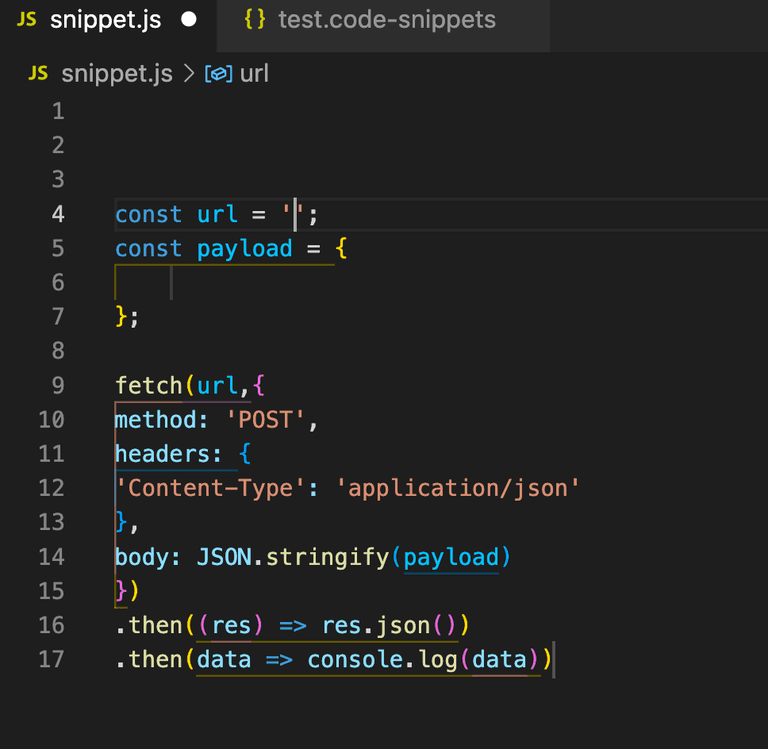Click the curly braces icon on test.code-snippets tab
The image size is (768, 749).
coord(255,20)
